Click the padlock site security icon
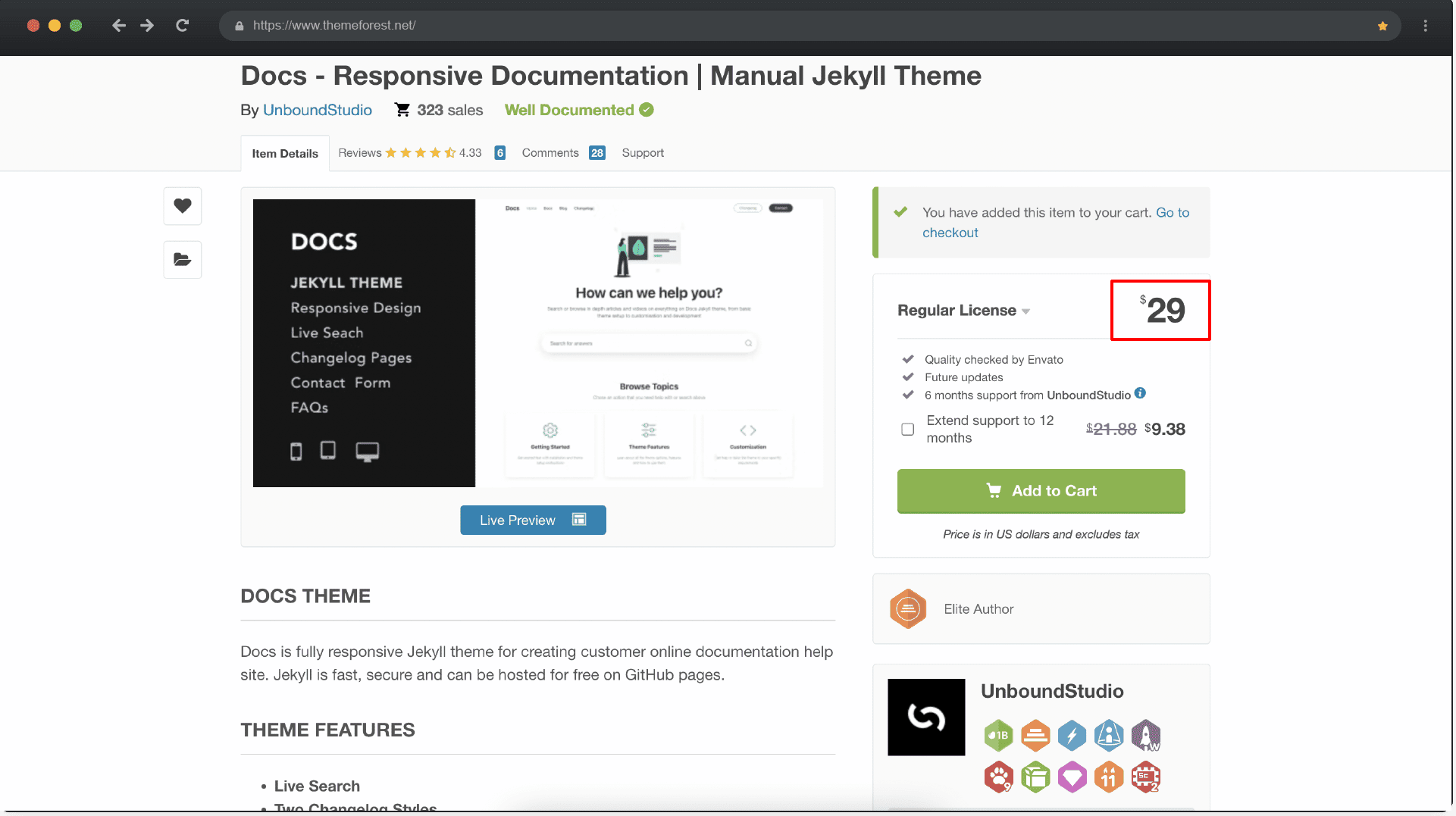1456x816 pixels. click(240, 26)
